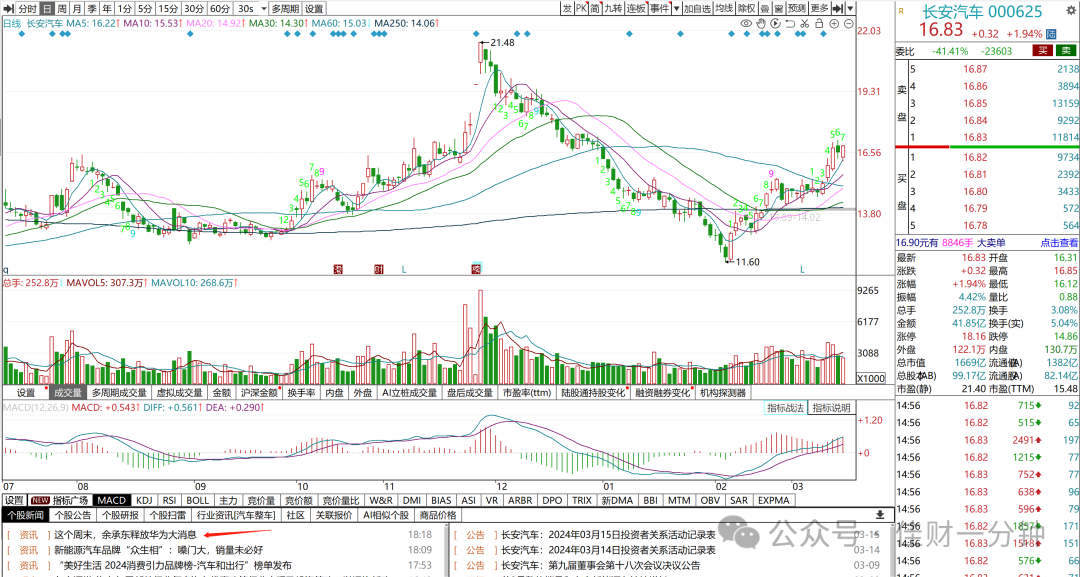
Task: Switch to 周 weekly chart
Action: tap(63, 8)
